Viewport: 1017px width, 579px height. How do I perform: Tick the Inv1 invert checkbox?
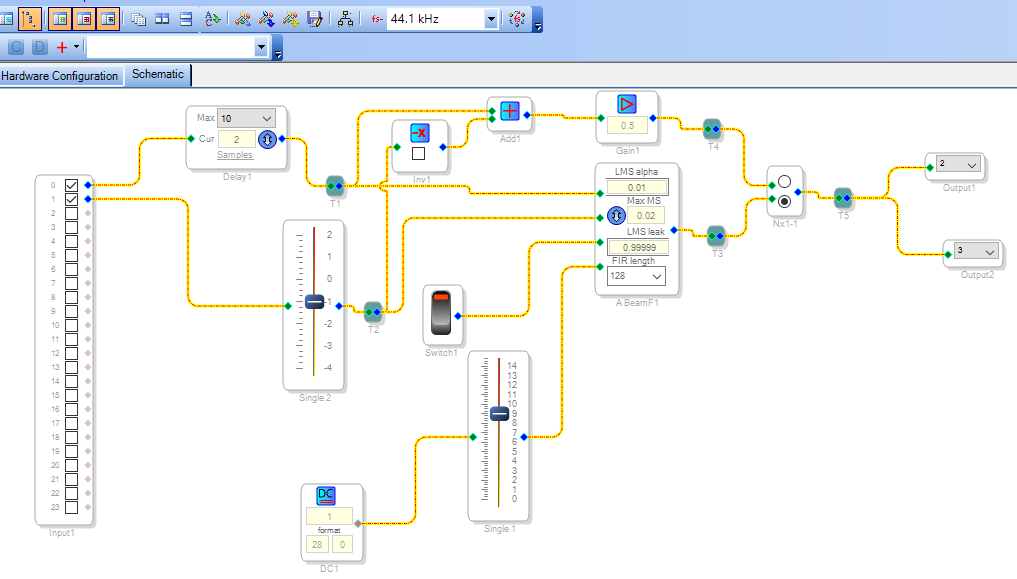tap(418, 154)
